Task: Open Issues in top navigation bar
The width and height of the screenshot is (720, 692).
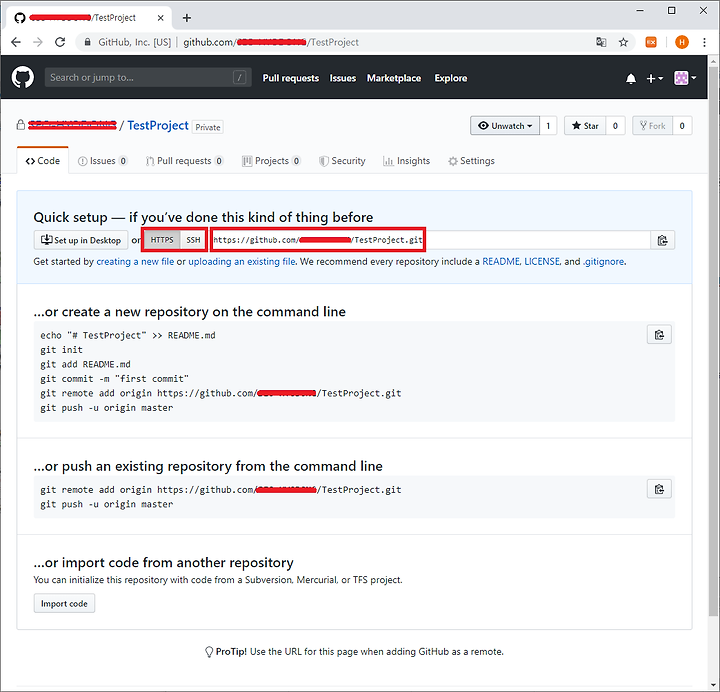Action: [343, 78]
